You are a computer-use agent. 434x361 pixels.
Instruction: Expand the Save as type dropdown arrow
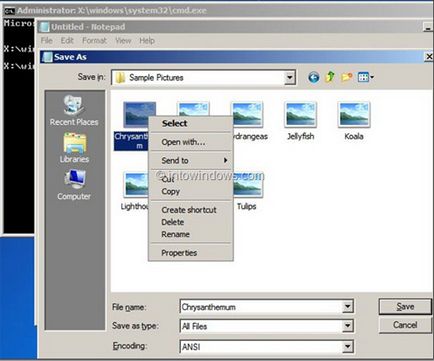[x=347, y=326]
